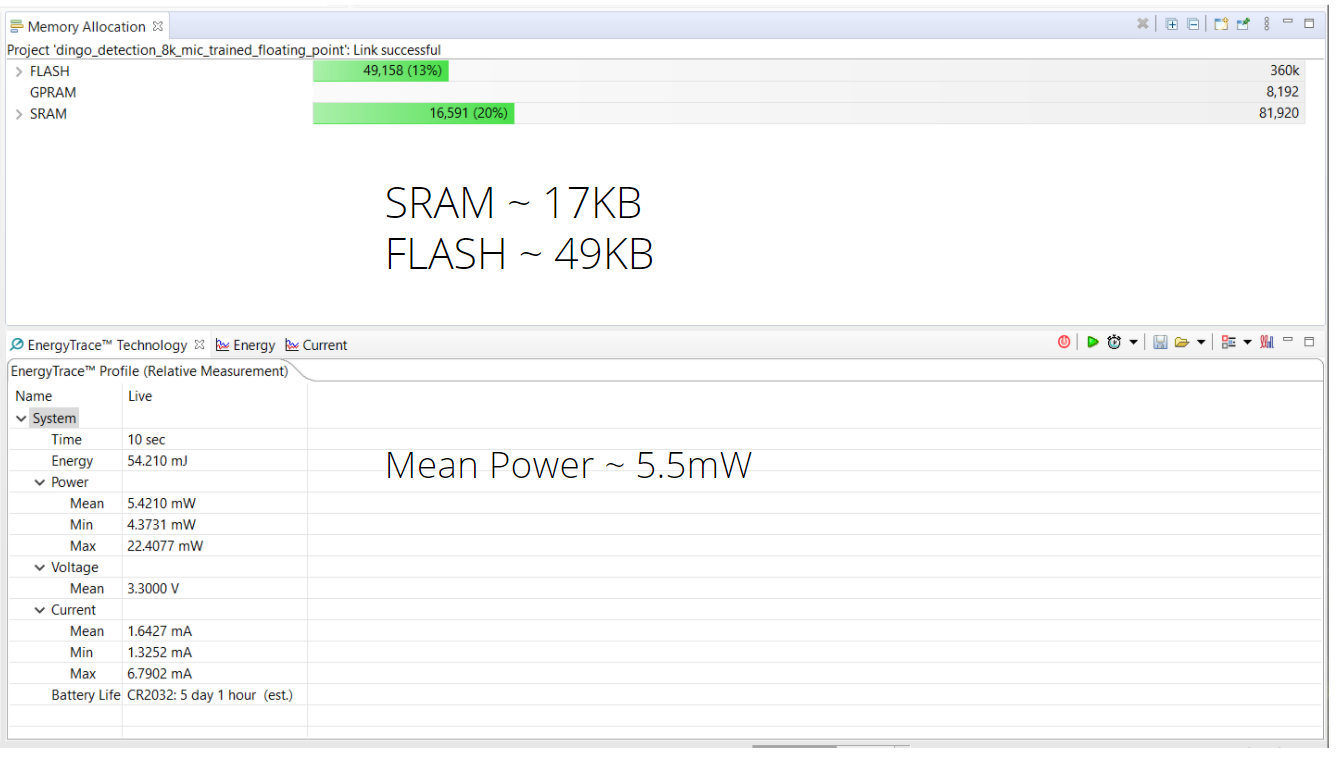Open dropdown arrow next to open-folder icon
The width and height of the screenshot is (1340, 764).
tap(1201, 342)
